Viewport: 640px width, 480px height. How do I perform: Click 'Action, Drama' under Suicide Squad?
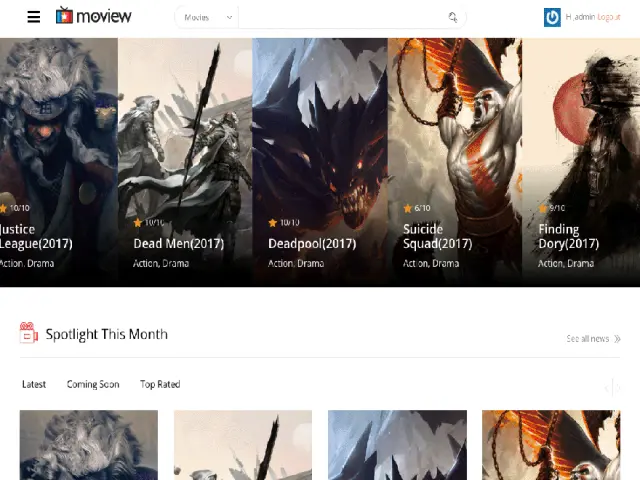(x=431, y=264)
